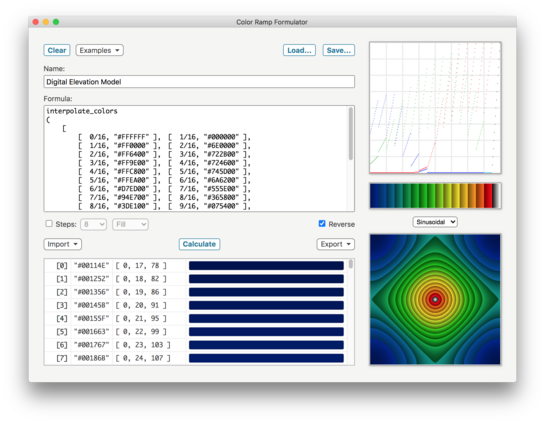Maximize the window with the green button
The width and height of the screenshot is (545, 423).
pyautogui.click(x=56, y=22)
